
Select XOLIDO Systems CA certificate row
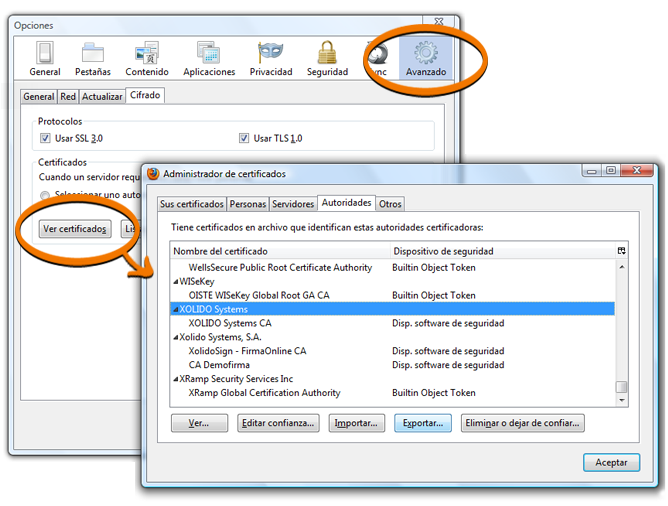pyautogui.click(x=392, y=323)
